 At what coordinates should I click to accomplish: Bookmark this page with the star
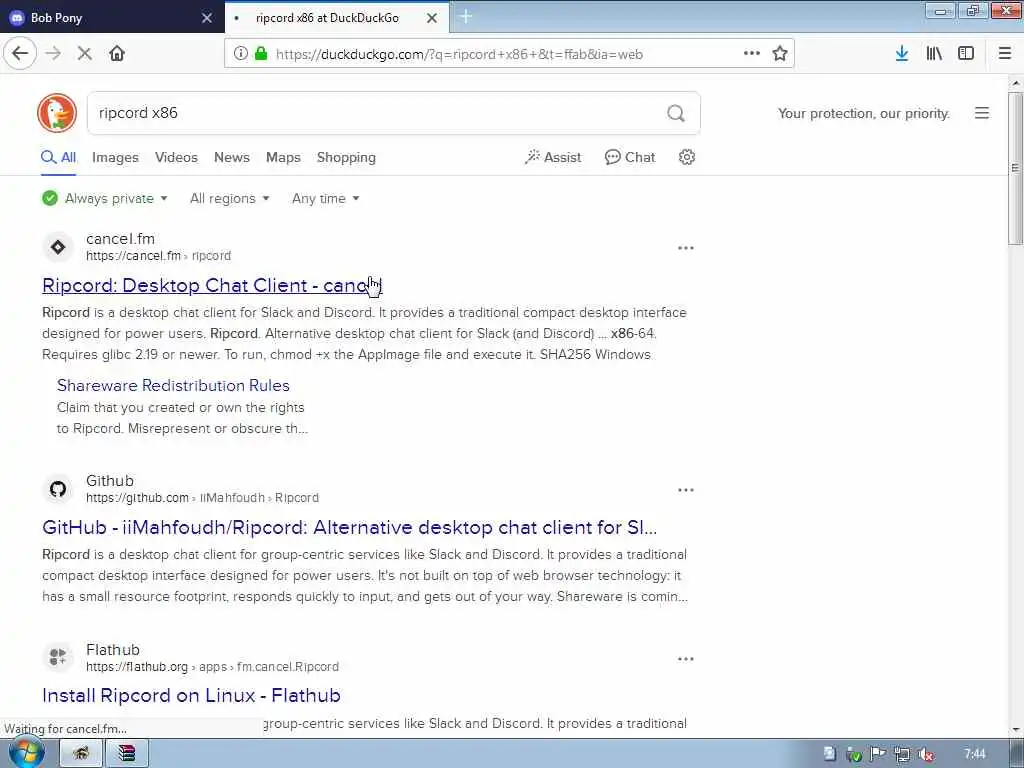(x=780, y=54)
